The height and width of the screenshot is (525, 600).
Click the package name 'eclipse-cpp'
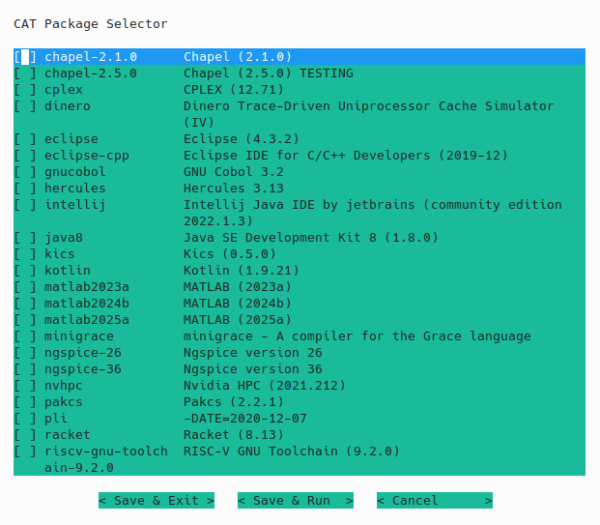point(87,155)
